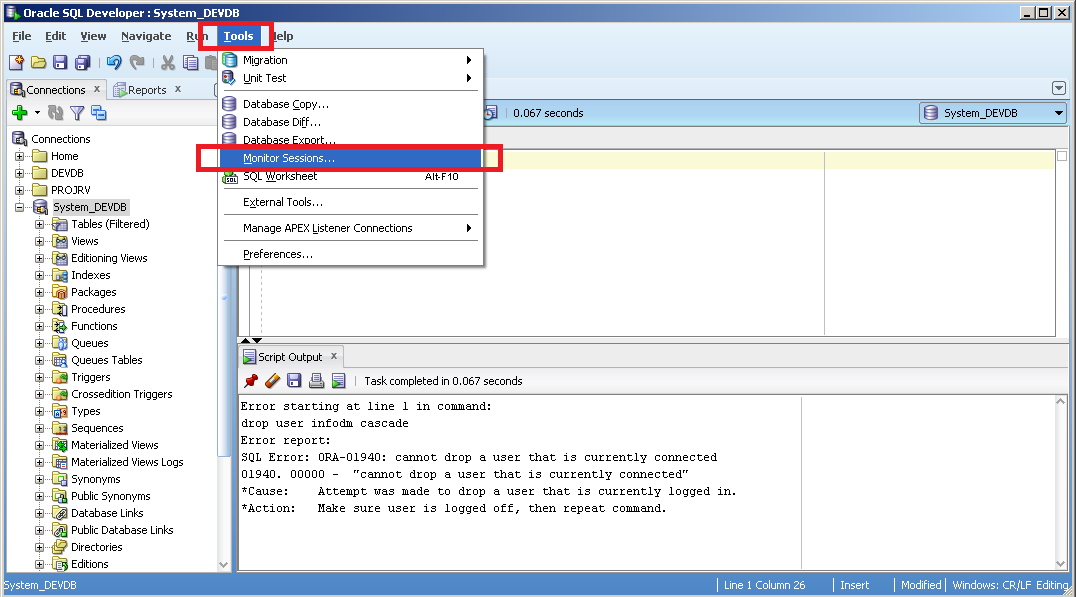The image size is (1076, 597).
Task: Click green plus New Connection icon
Action: (x=20, y=113)
